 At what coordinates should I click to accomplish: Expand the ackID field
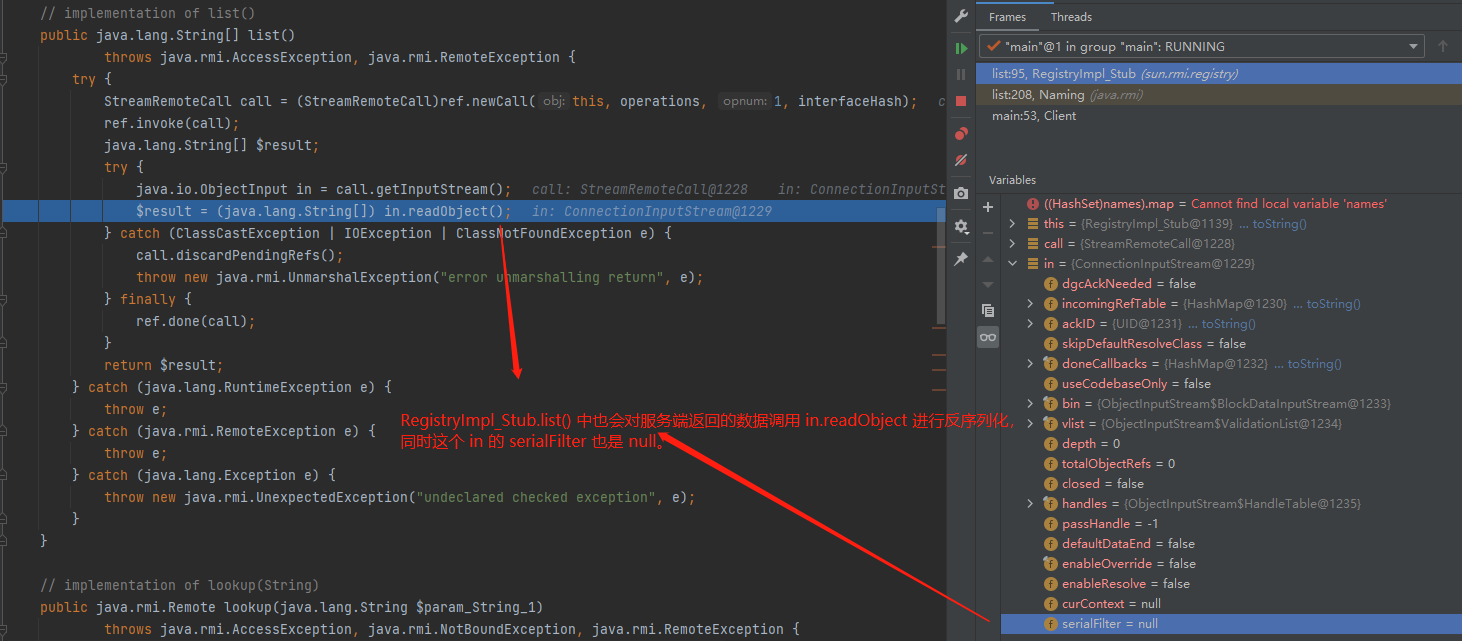1031,324
